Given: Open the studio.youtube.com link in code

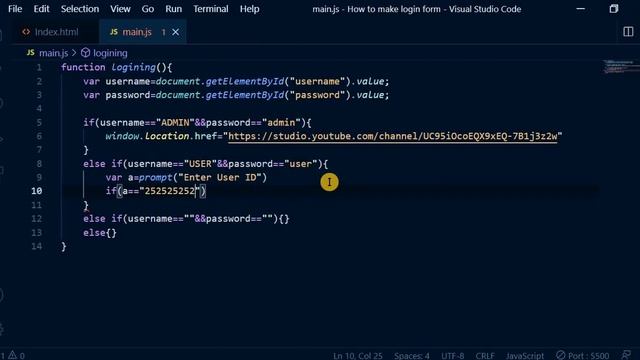Looking at the screenshot, I should coord(393,136).
